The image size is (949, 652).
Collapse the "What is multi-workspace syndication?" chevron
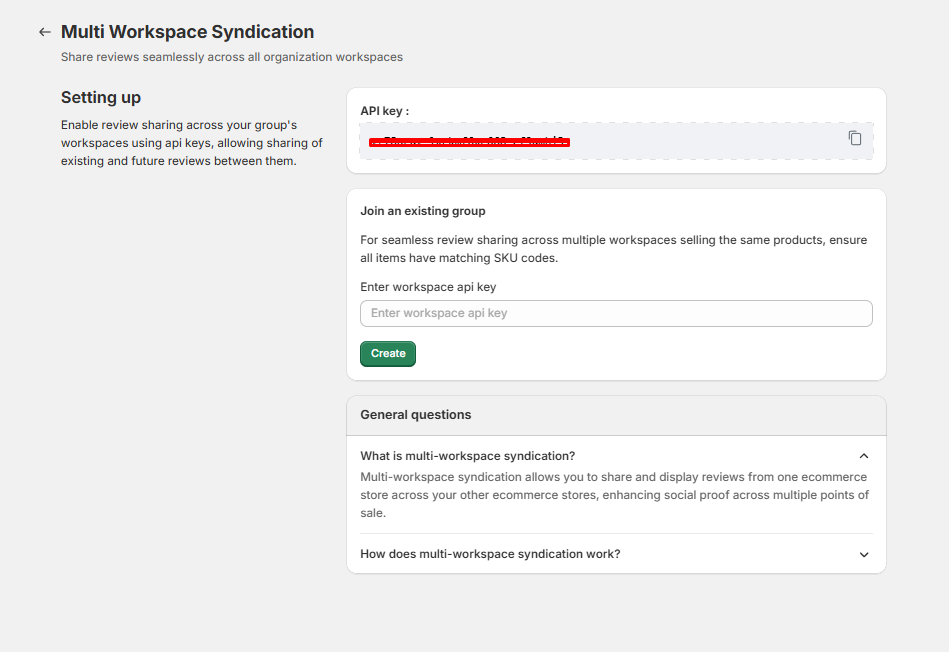[864, 456]
